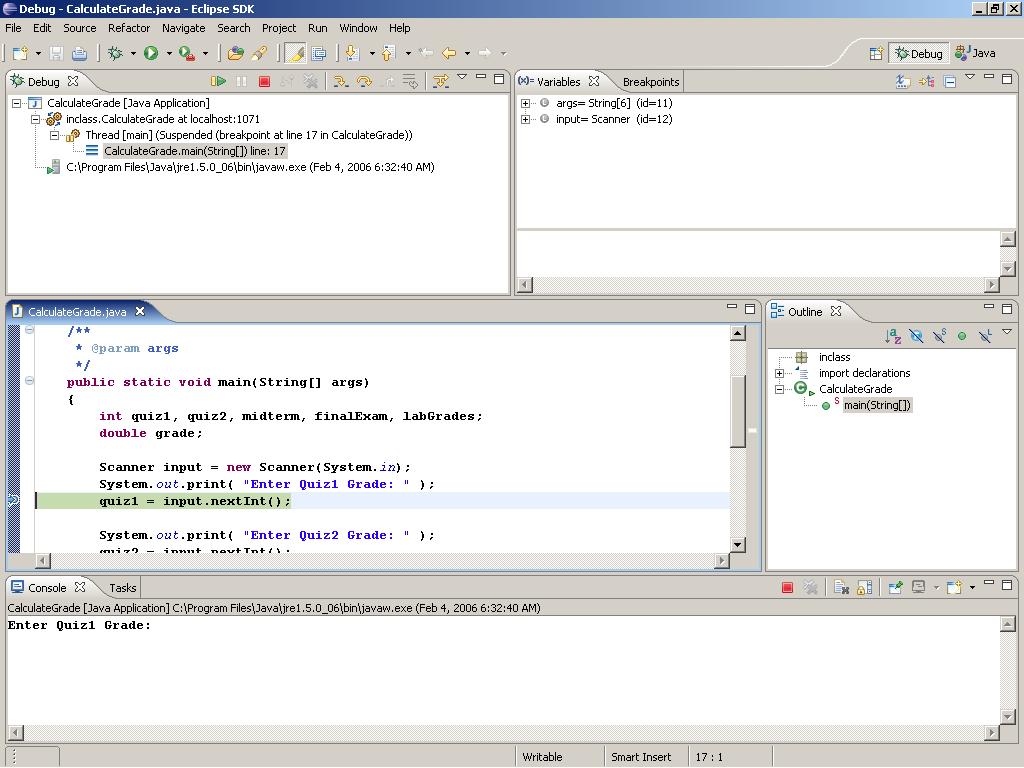Viewport: 1024px width, 768px height.
Task: Run the program with the green Run icon
Action: click(150, 53)
